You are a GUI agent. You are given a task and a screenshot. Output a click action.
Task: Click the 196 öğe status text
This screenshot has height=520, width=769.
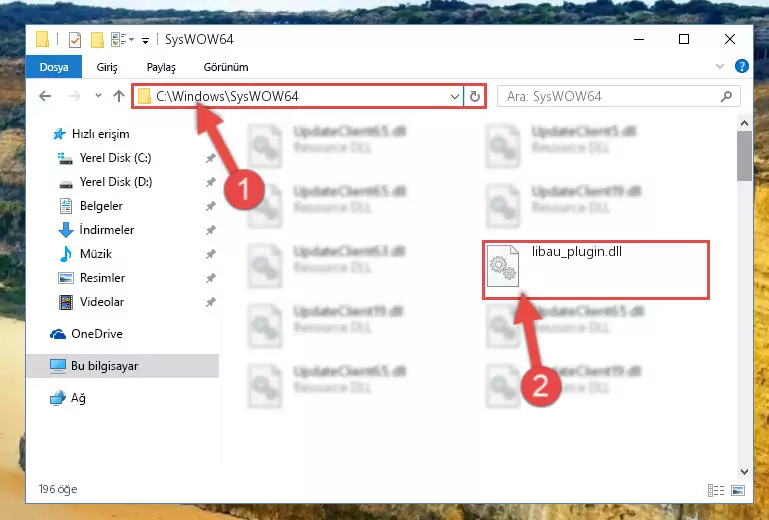point(58,489)
